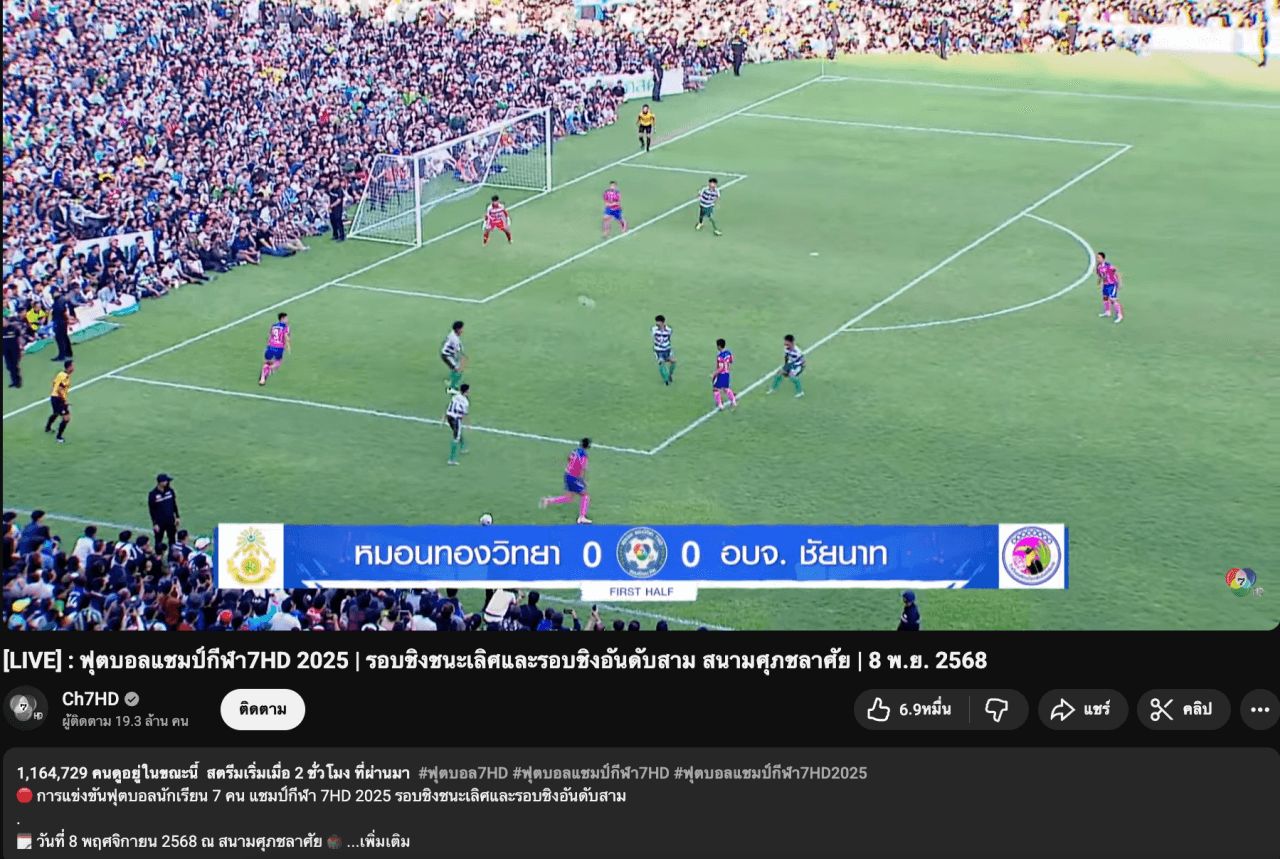1280x859 pixels.
Task: Click the live video player area
Action: click(x=640, y=315)
